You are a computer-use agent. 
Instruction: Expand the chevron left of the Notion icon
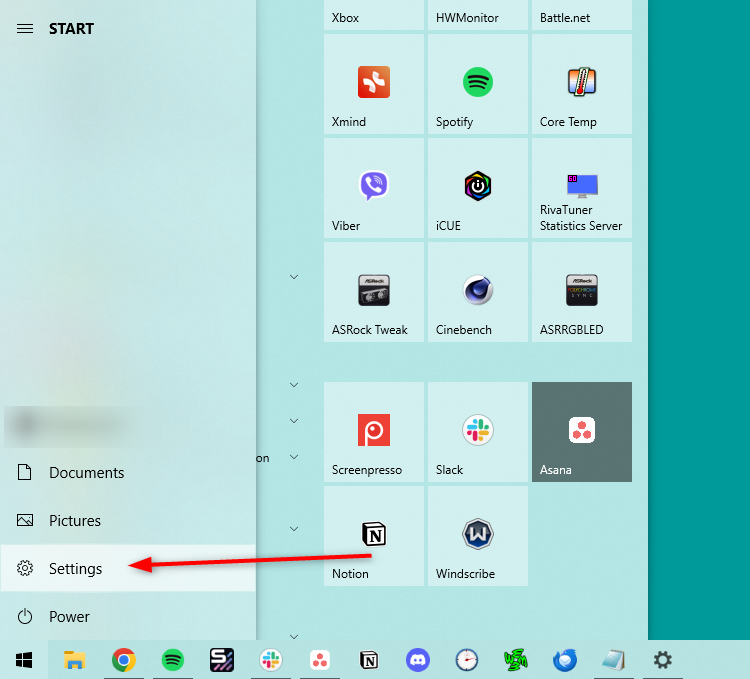point(294,528)
